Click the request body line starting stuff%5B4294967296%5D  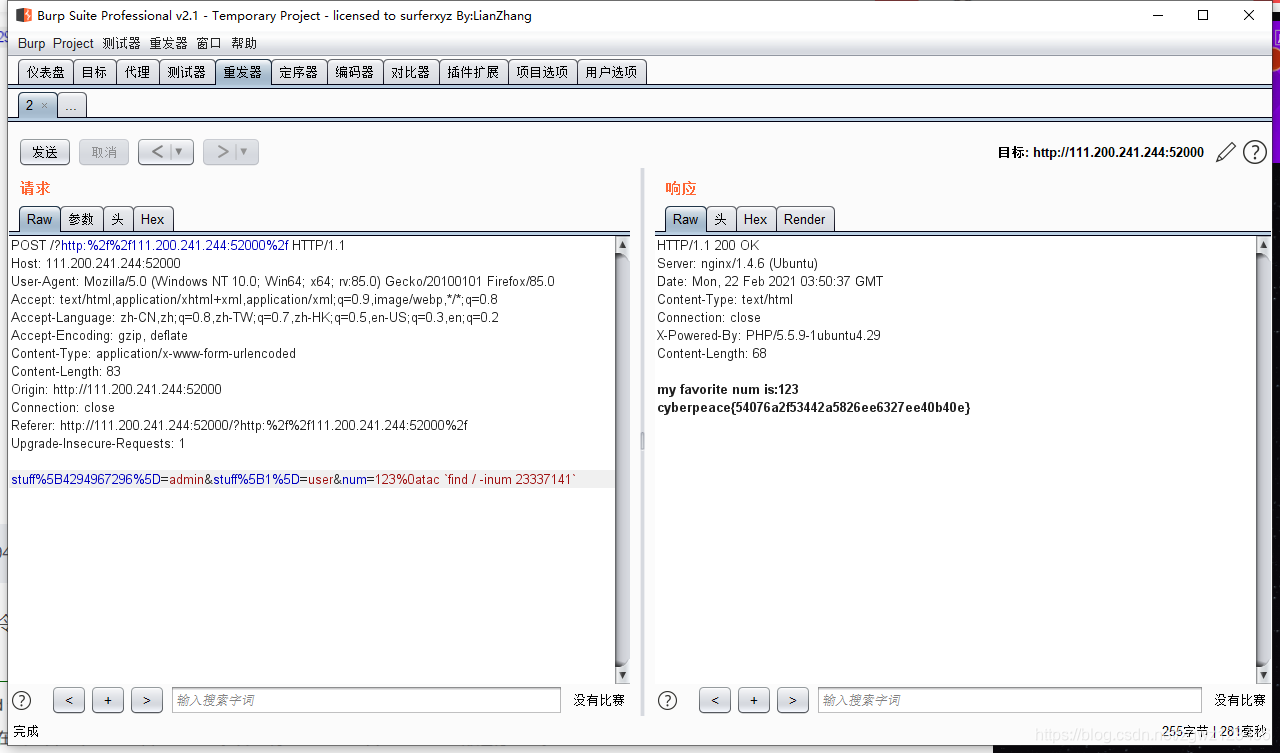(294, 480)
